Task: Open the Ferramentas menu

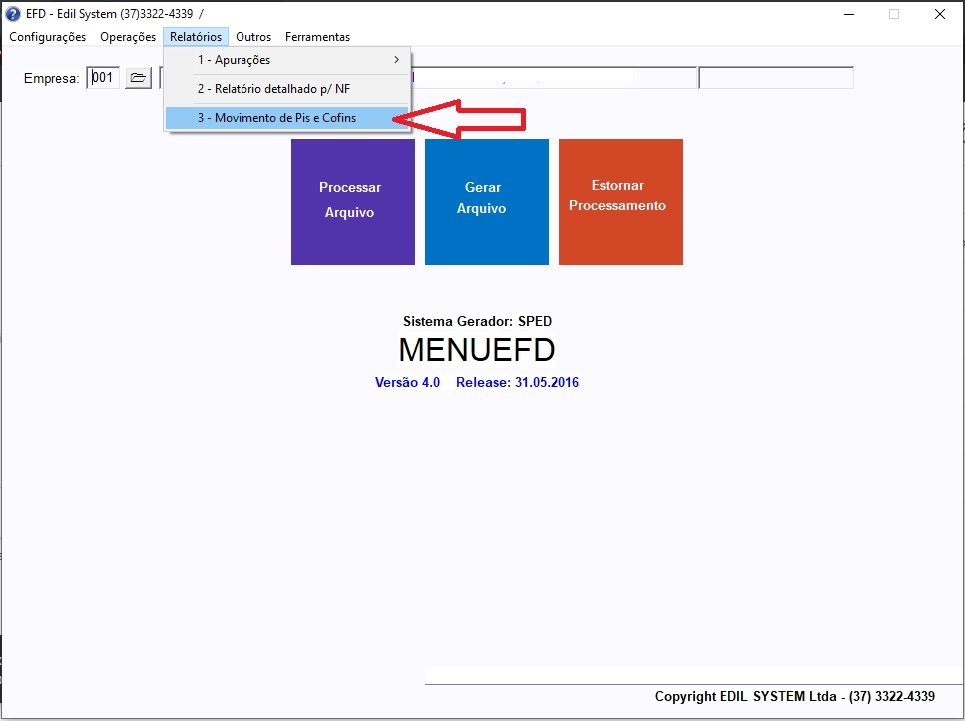Action: (x=317, y=37)
